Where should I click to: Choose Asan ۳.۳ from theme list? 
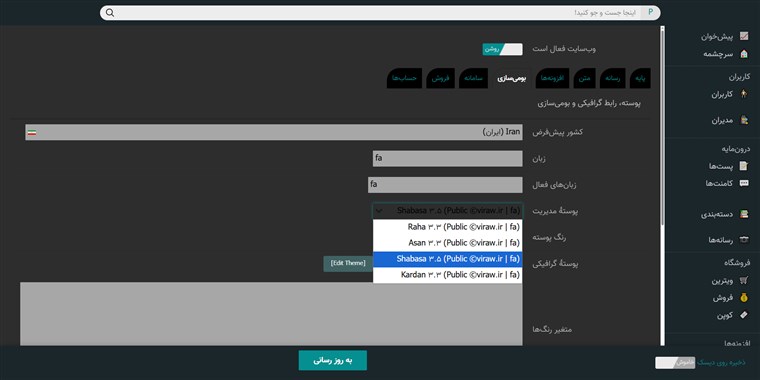(x=447, y=243)
